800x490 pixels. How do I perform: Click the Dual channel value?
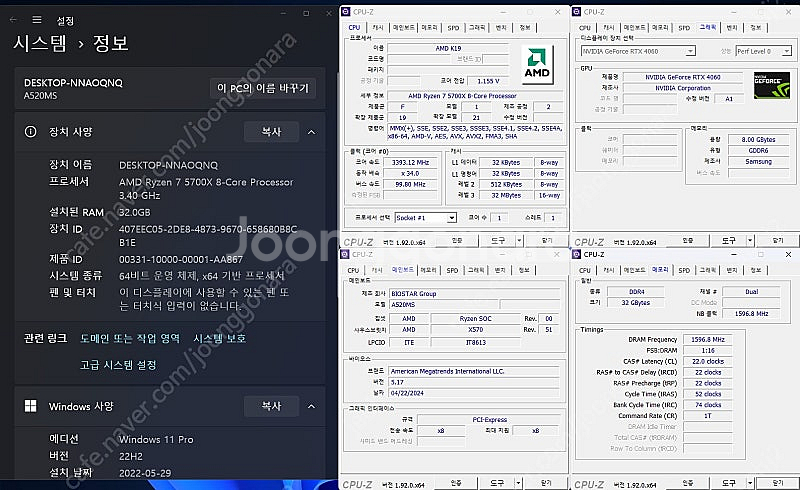(x=752, y=291)
